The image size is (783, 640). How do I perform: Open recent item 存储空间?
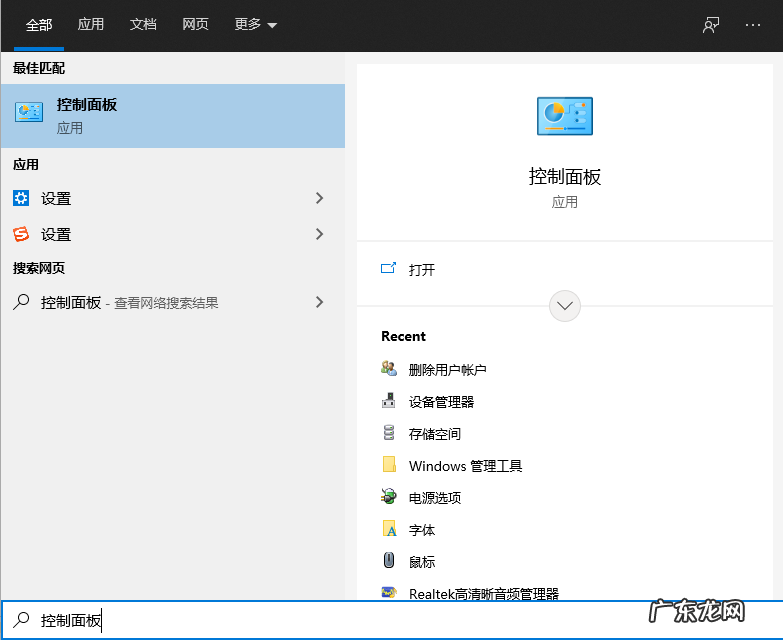(x=435, y=434)
